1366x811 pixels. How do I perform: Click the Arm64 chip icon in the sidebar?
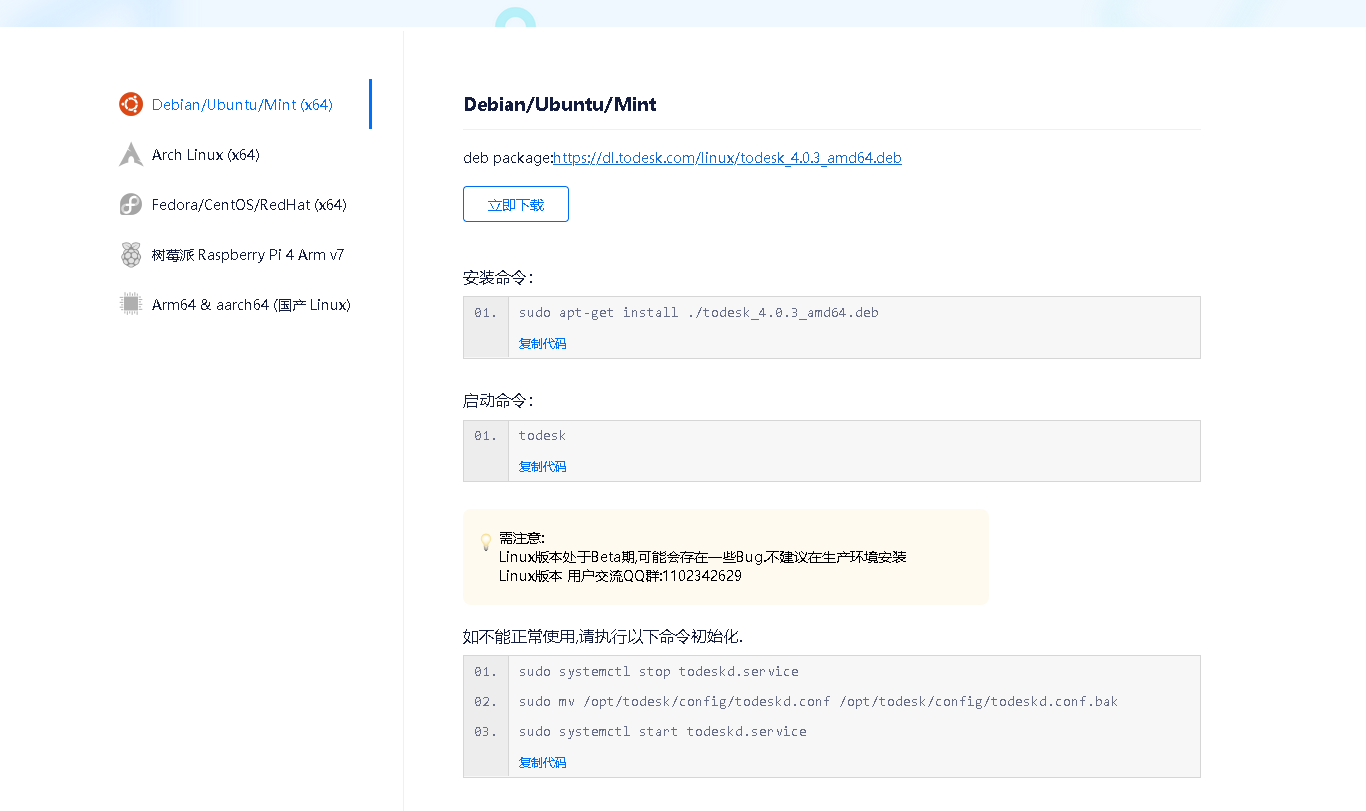click(130, 304)
